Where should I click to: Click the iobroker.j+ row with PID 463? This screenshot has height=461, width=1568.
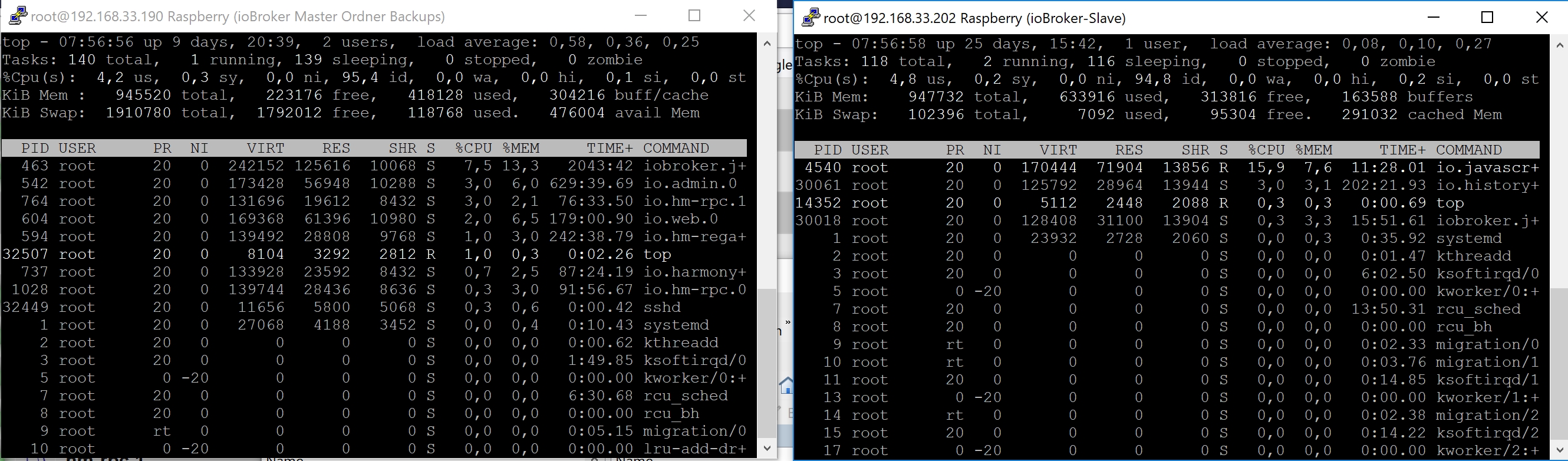coord(374,166)
